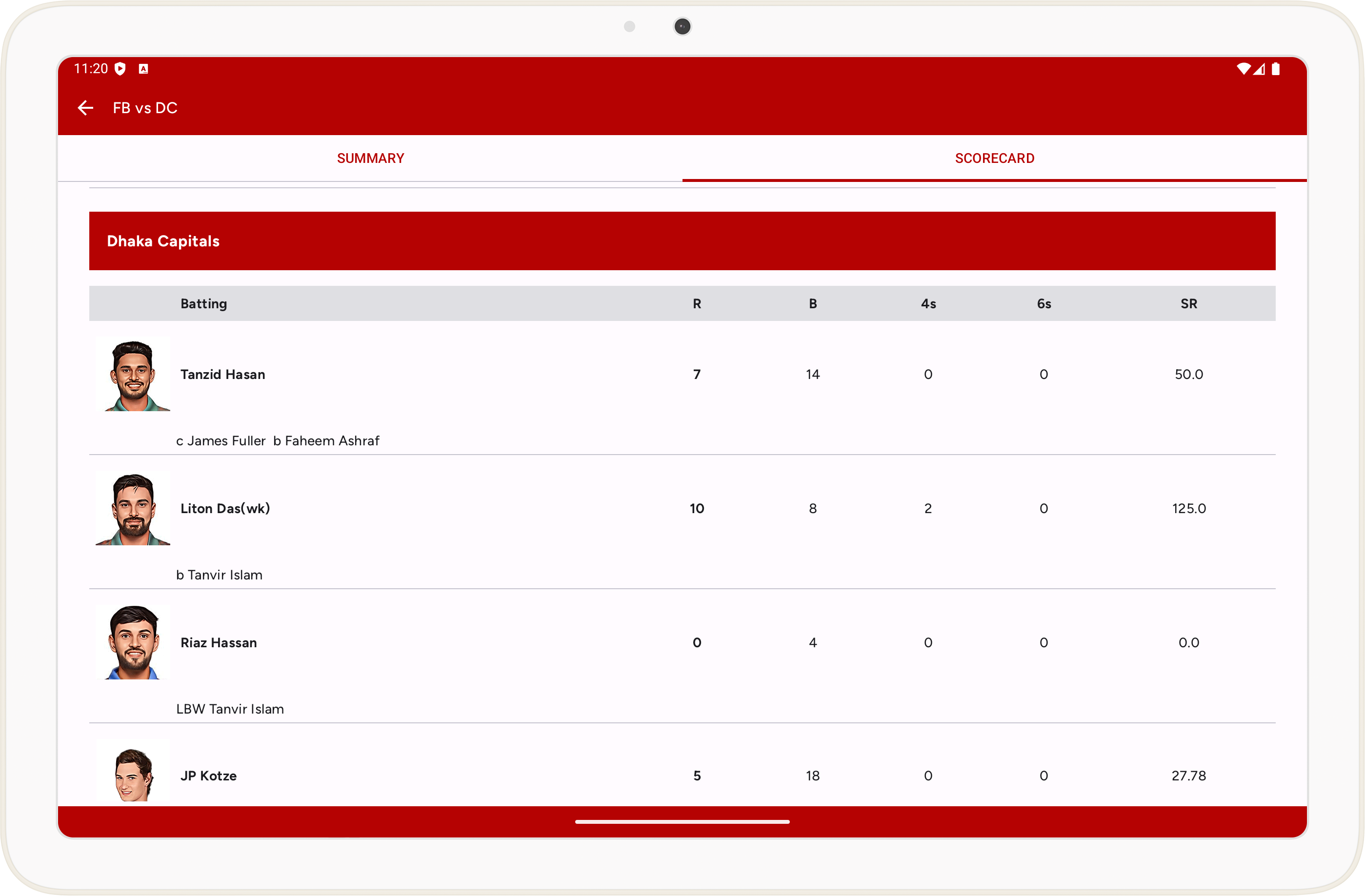Tap the Batting column header
This screenshot has height=896, width=1365.
203,304
